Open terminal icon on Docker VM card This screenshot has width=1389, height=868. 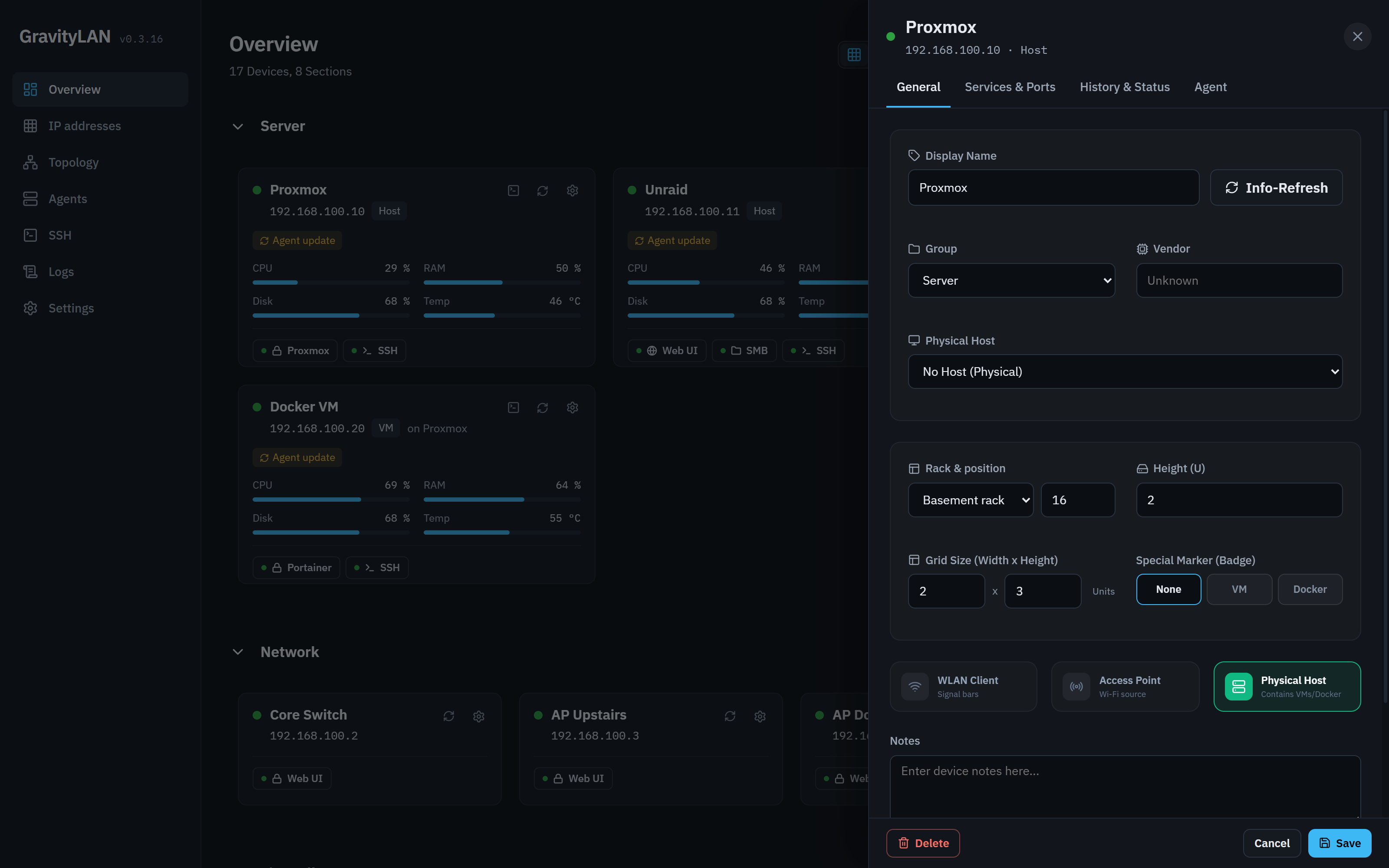(513, 408)
